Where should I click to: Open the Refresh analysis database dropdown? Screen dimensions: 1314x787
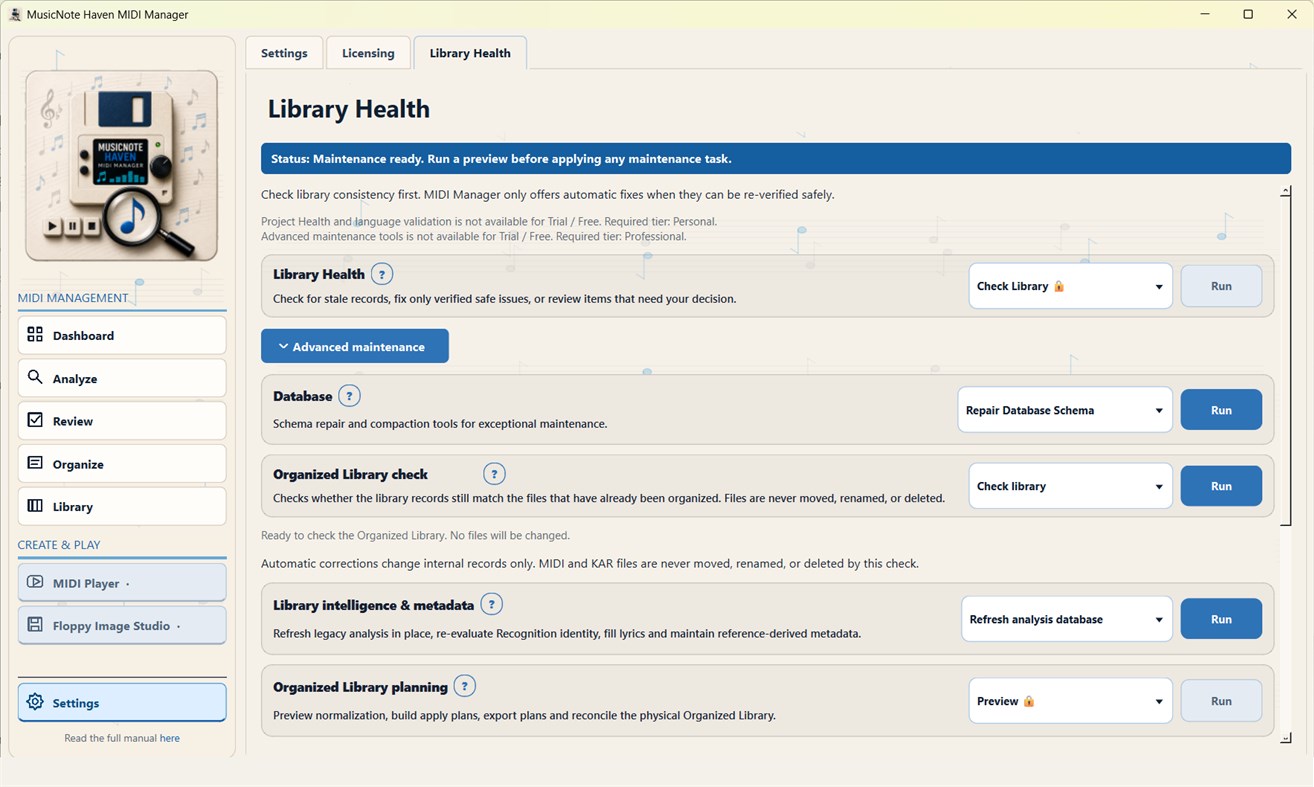tap(1067, 619)
